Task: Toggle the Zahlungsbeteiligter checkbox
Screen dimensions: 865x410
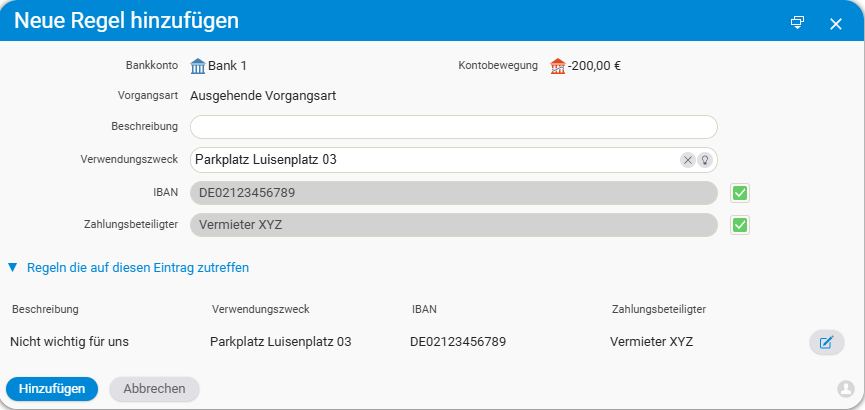Action: point(740,225)
